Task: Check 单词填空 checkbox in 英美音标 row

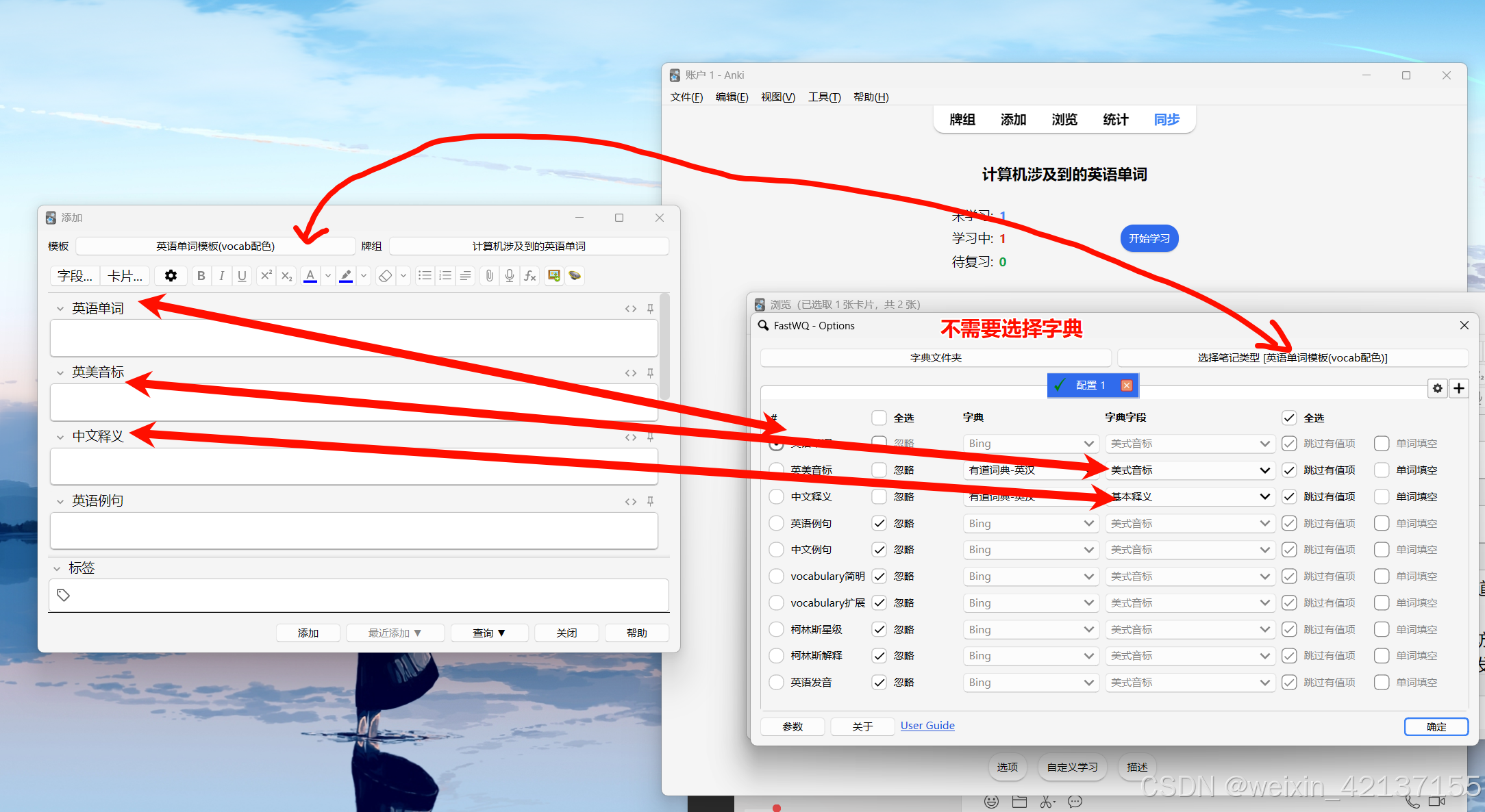Action: pos(1382,470)
